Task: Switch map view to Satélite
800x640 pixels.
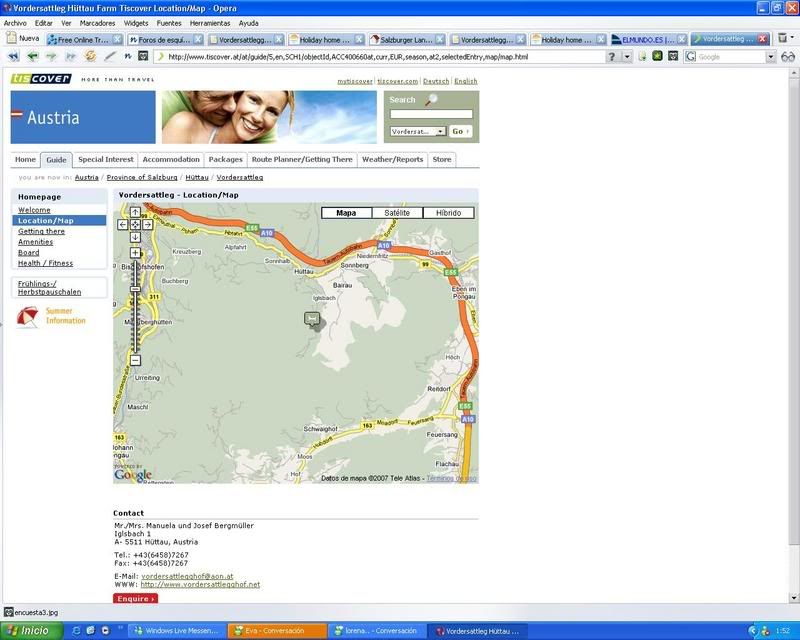Action: point(397,213)
